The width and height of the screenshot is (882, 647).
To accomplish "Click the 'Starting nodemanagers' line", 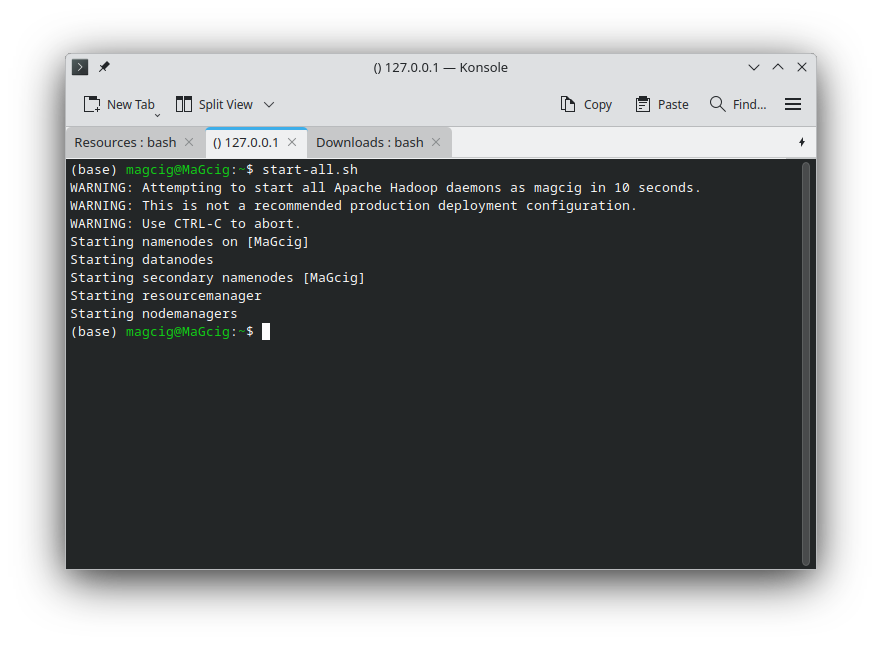I will tap(154, 314).
